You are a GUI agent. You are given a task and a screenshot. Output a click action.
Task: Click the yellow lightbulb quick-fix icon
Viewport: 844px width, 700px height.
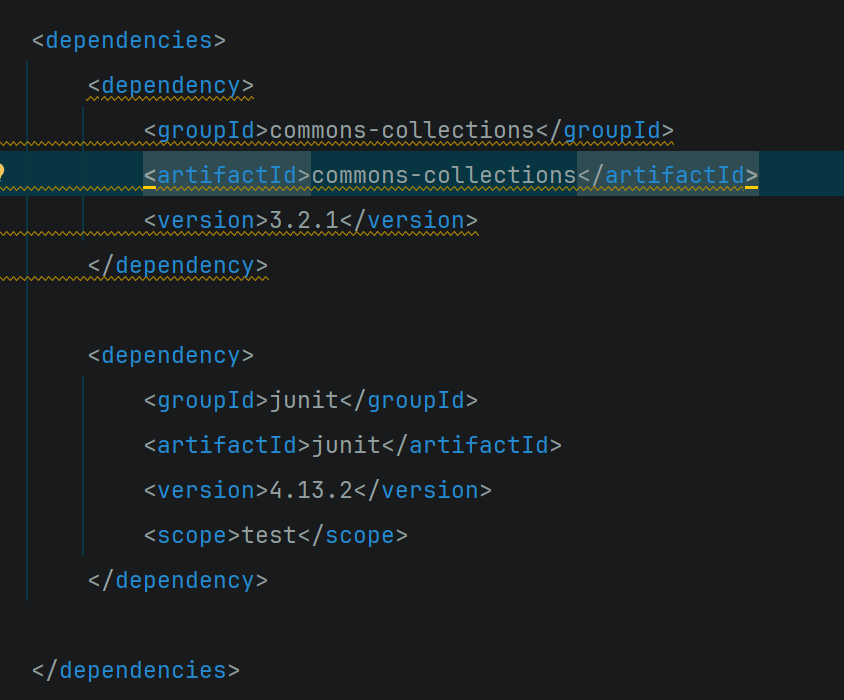(2, 172)
